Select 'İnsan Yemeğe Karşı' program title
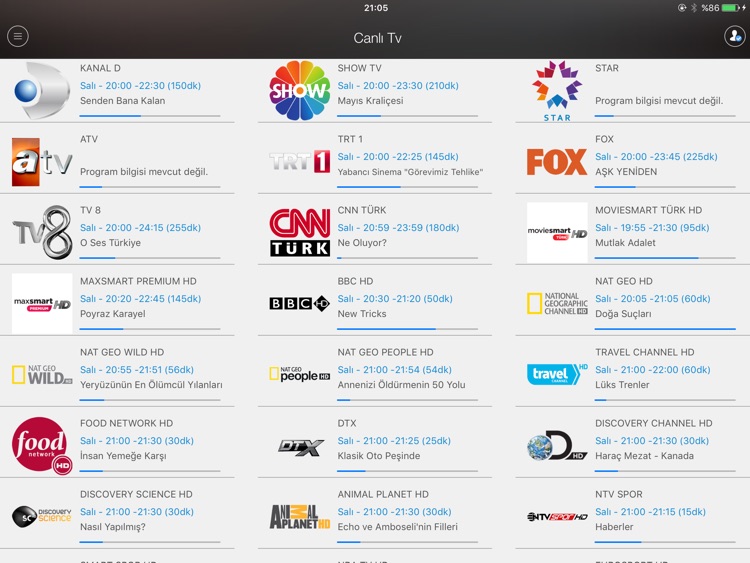 pos(123,456)
